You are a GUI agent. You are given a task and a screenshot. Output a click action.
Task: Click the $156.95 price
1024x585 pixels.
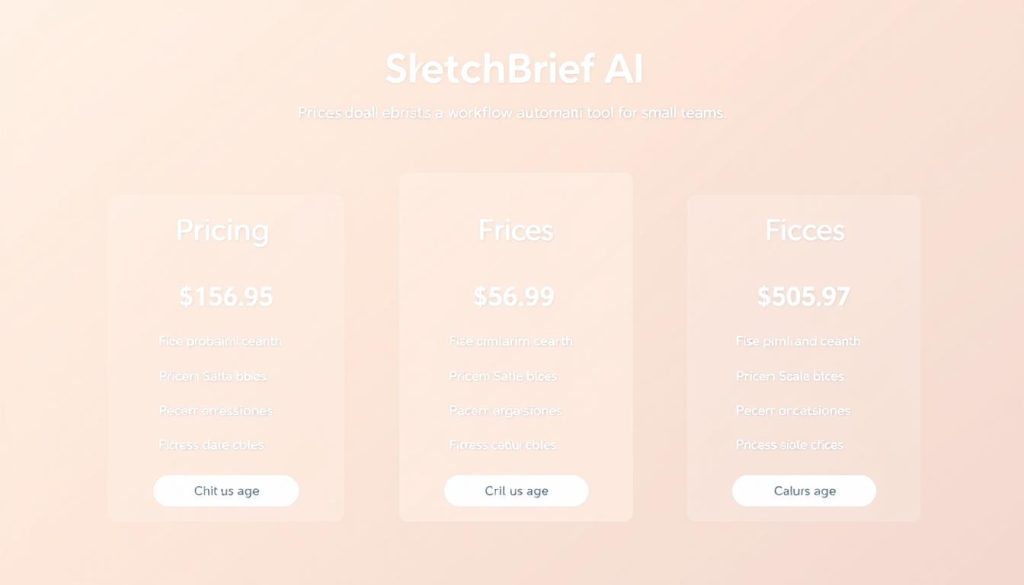[x=226, y=296]
